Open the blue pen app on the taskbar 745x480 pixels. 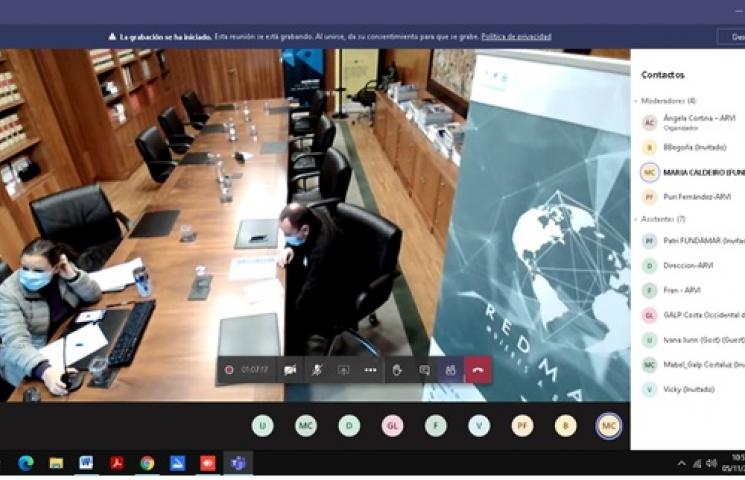tap(177, 463)
